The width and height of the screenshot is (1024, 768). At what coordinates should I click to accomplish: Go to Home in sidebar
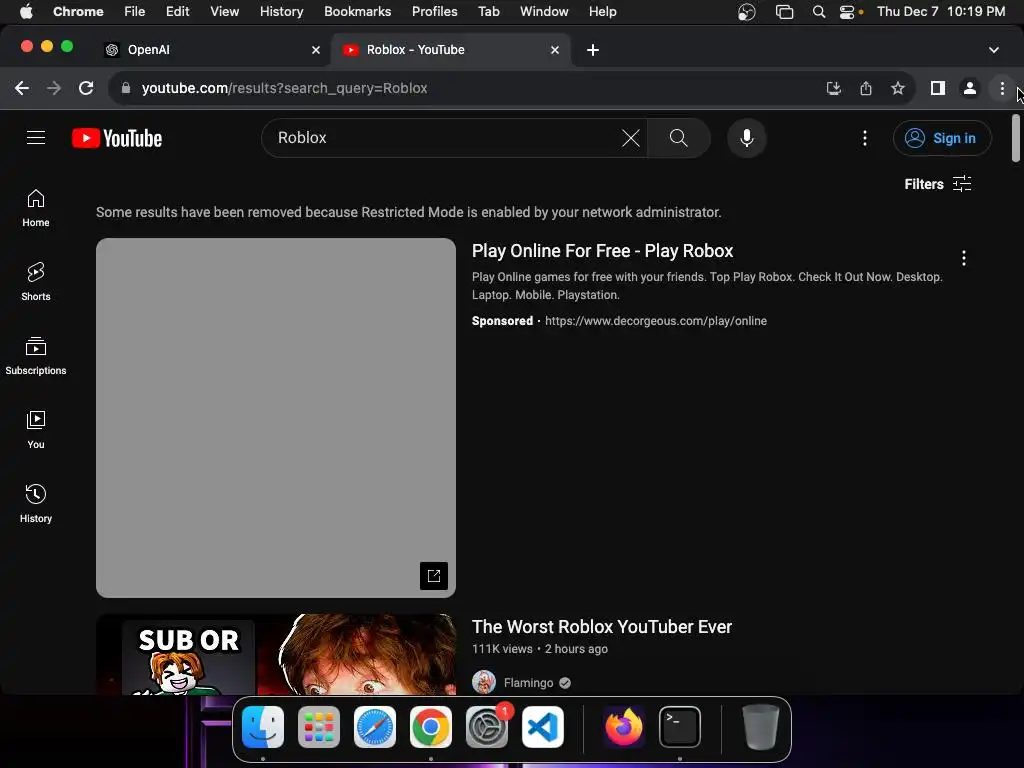click(36, 208)
